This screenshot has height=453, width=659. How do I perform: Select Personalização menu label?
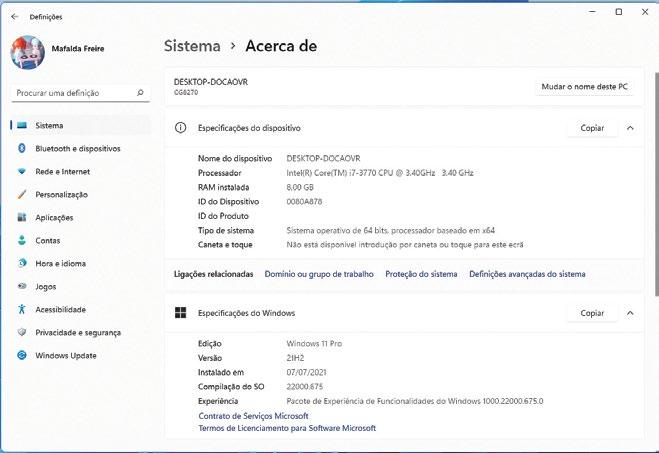pos(61,195)
